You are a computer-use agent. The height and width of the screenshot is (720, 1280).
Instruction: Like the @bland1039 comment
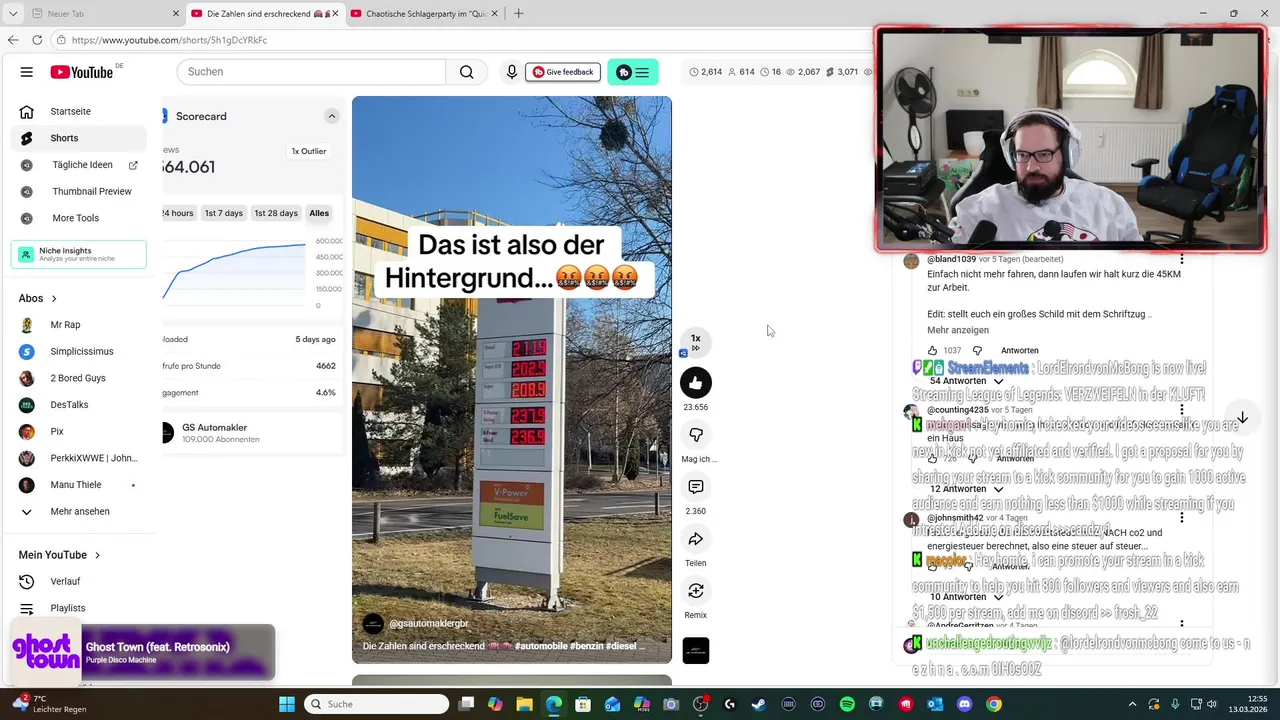pyautogui.click(x=932, y=351)
